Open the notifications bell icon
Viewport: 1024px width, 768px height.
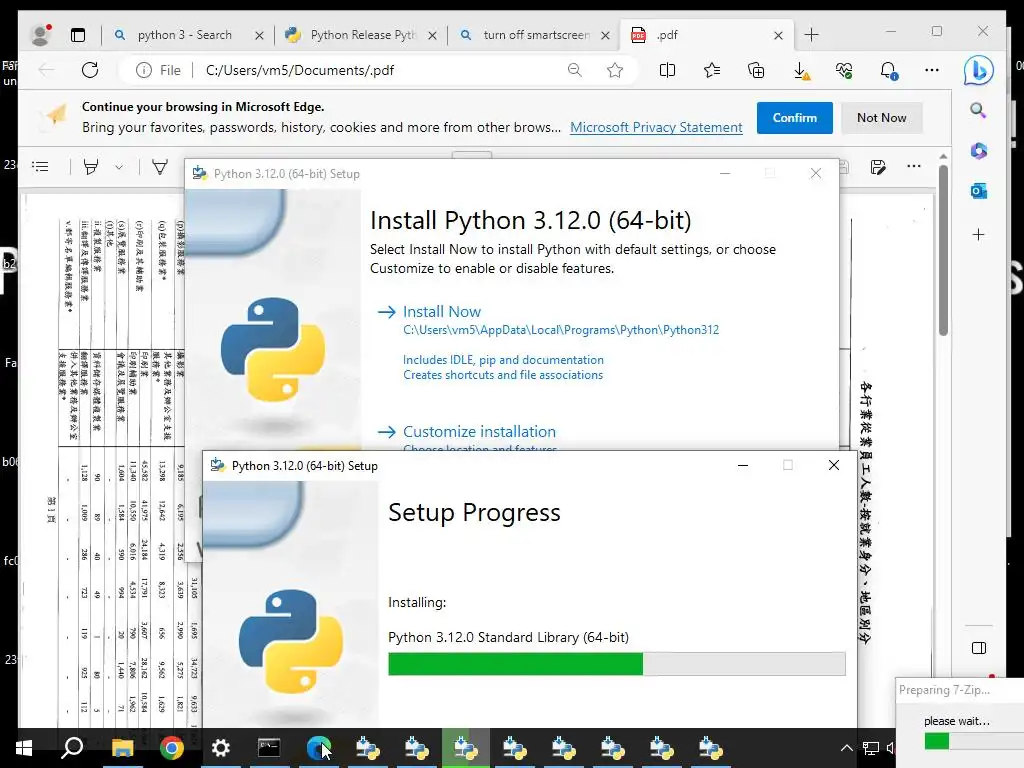(888, 70)
